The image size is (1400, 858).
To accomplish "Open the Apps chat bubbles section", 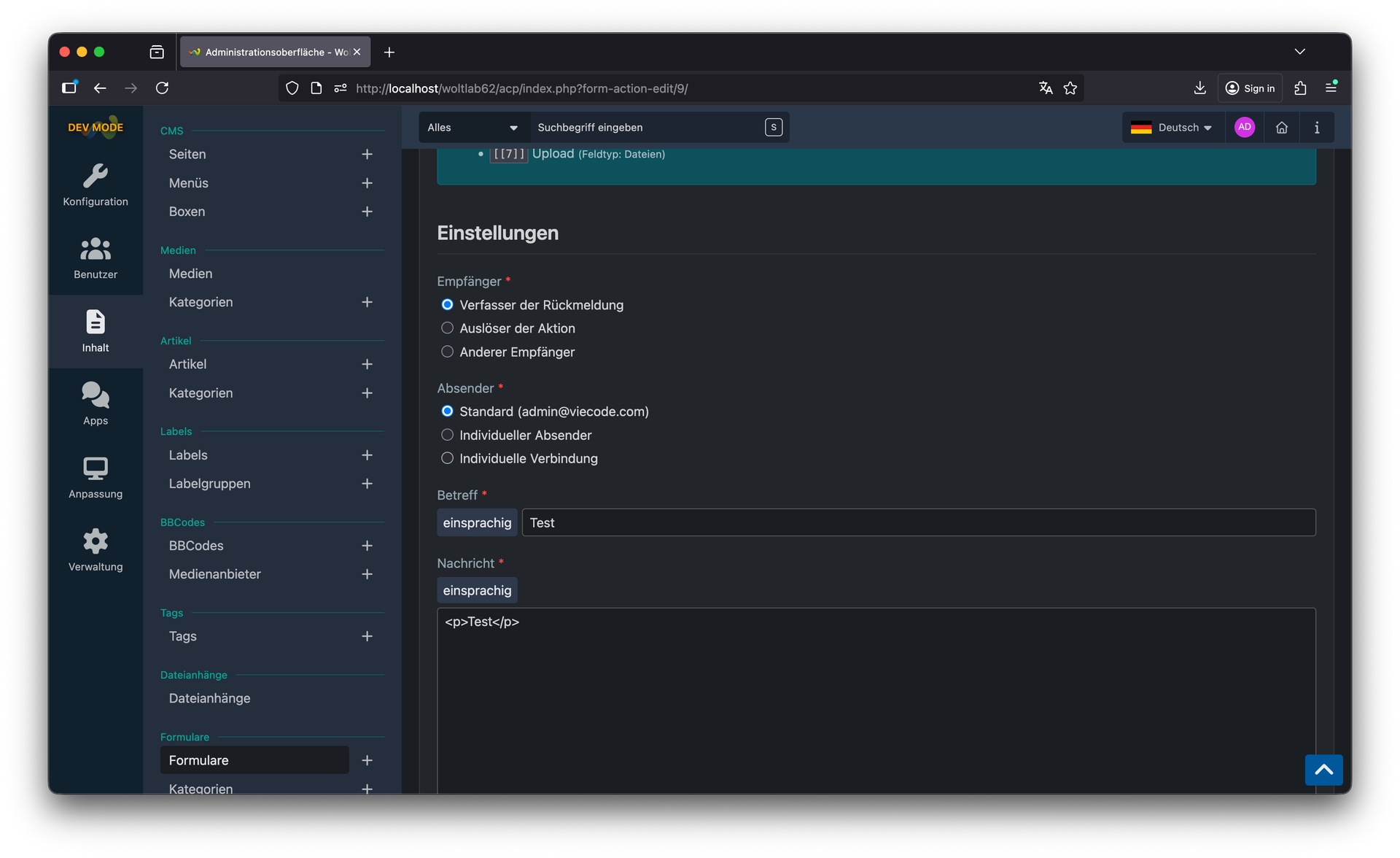I will tap(96, 404).
